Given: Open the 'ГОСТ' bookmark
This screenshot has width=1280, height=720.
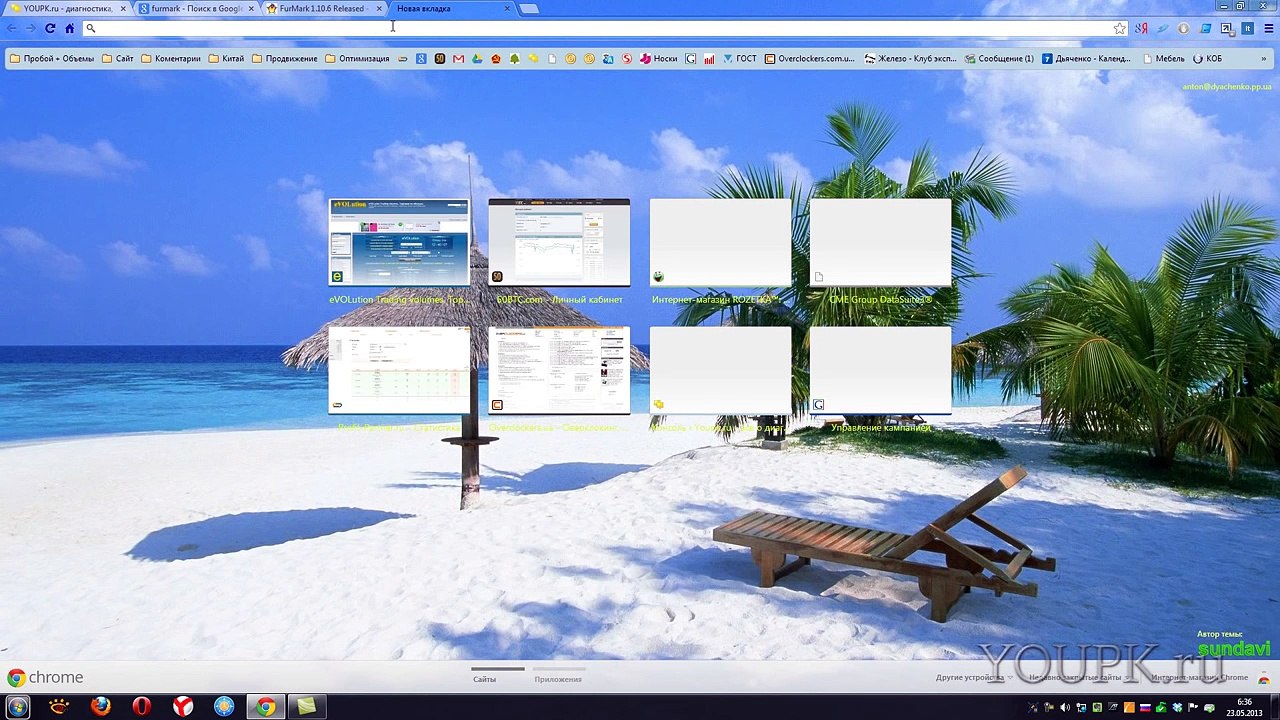Looking at the screenshot, I should coord(739,59).
